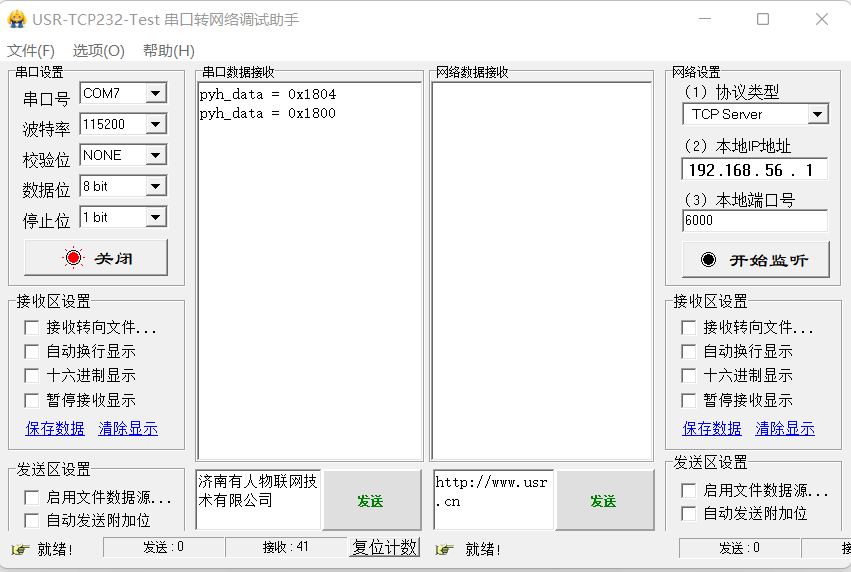
Task: Toggle network 暂停接收显示 checkbox
Action: [x=689, y=401]
